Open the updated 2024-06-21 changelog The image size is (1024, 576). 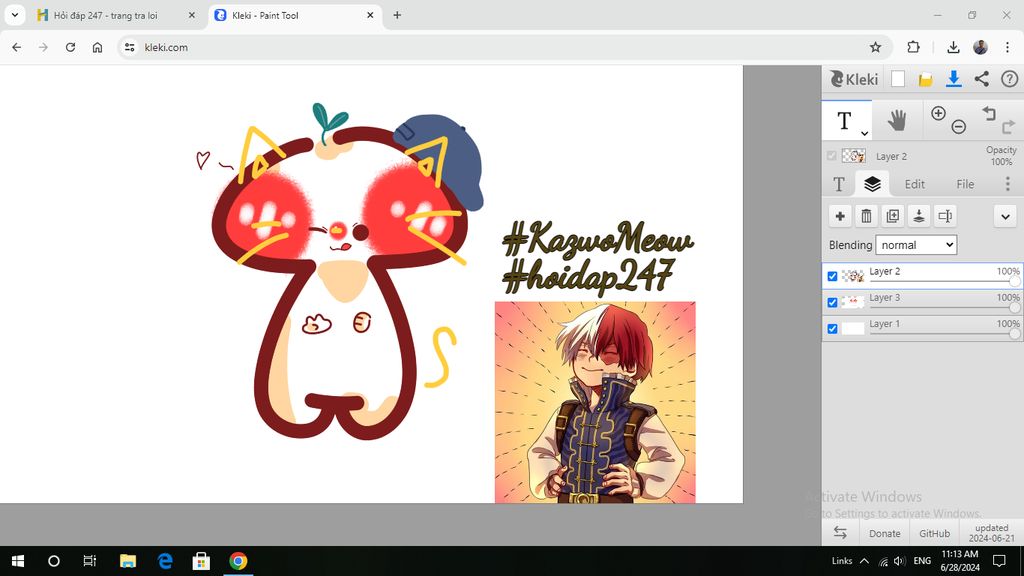[991, 533]
